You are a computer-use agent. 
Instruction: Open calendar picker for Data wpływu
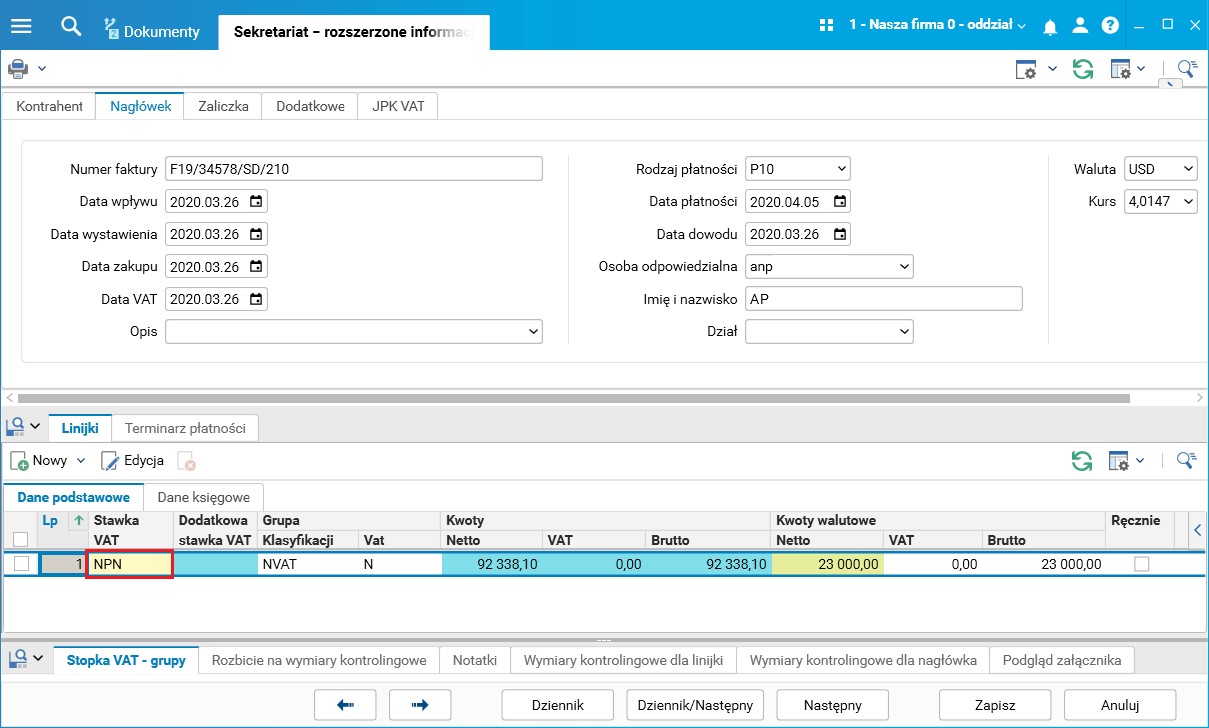256,202
